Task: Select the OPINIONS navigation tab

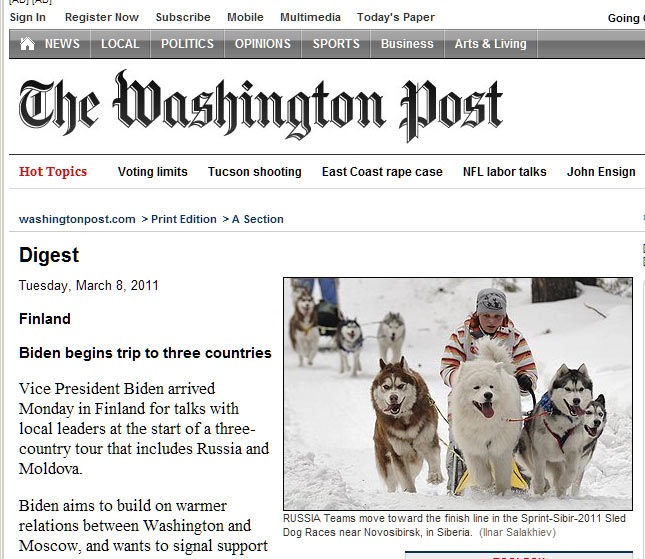Action: pos(262,44)
